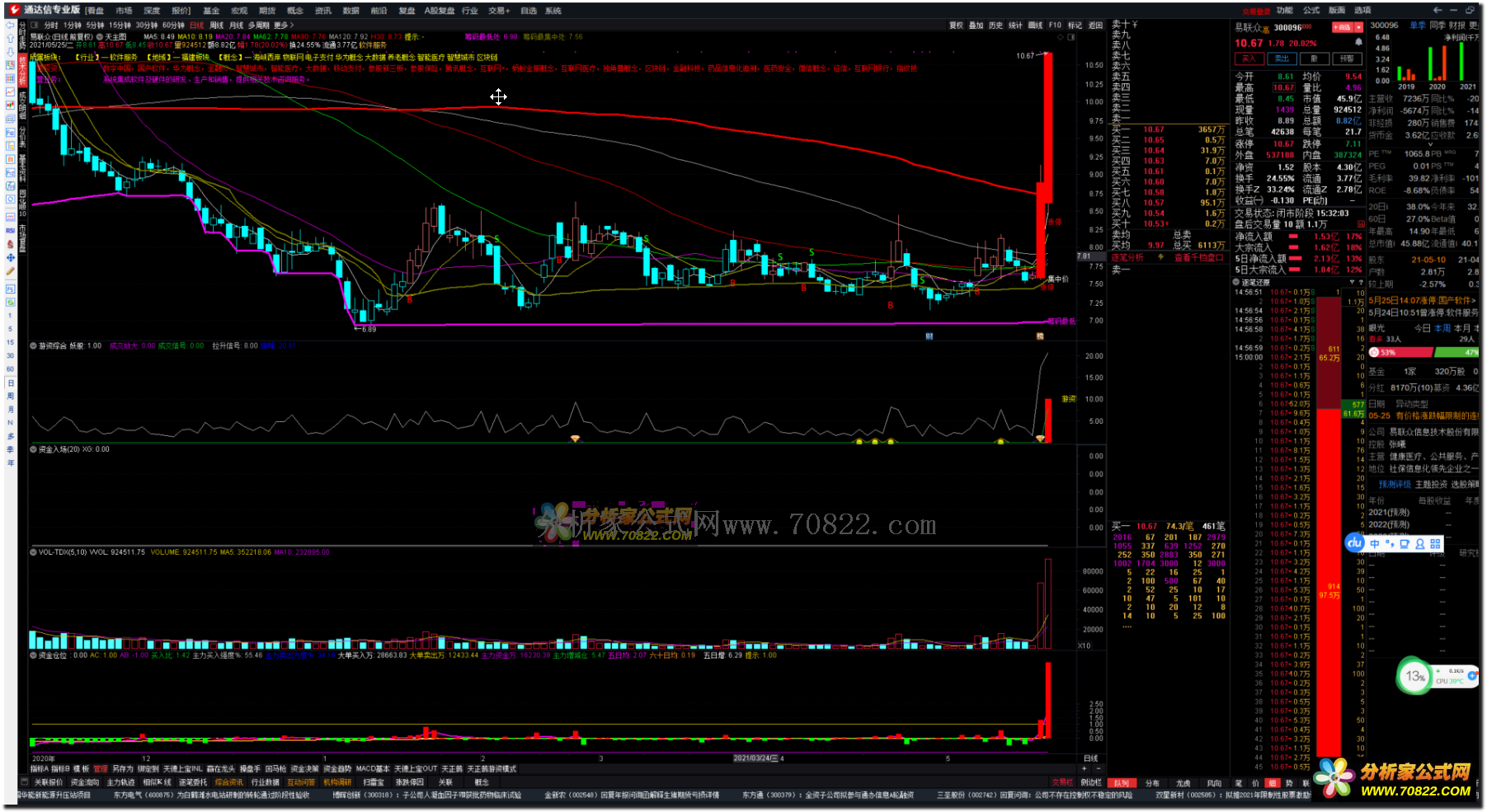This screenshot has height=812, width=1487.
Task: Click the left arrow sidebar icon
Action: click(x=10, y=26)
